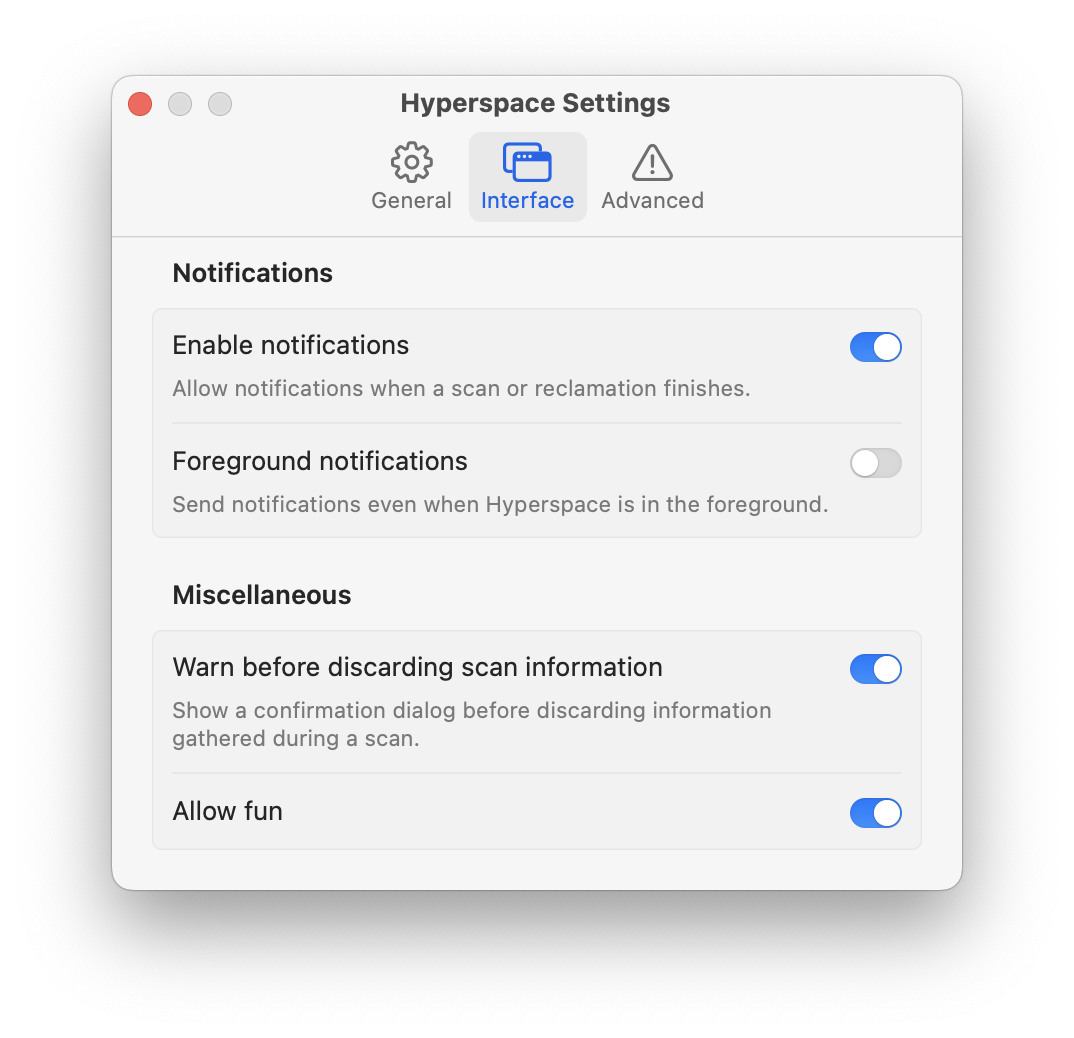Viewport: 1074px width, 1038px height.
Task: Switch to the Advanced tab label
Action: click(x=652, y=201)
